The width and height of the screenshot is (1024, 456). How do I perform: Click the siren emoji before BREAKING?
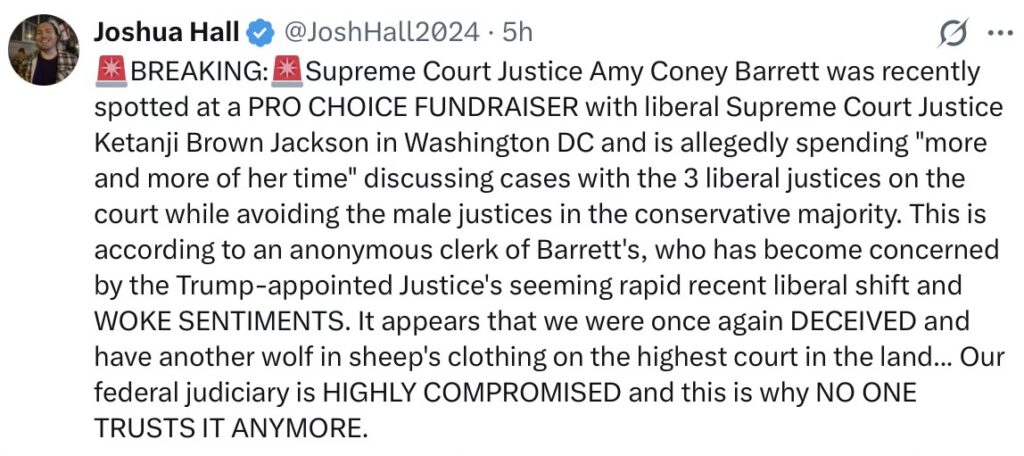[x=112, y=73]
